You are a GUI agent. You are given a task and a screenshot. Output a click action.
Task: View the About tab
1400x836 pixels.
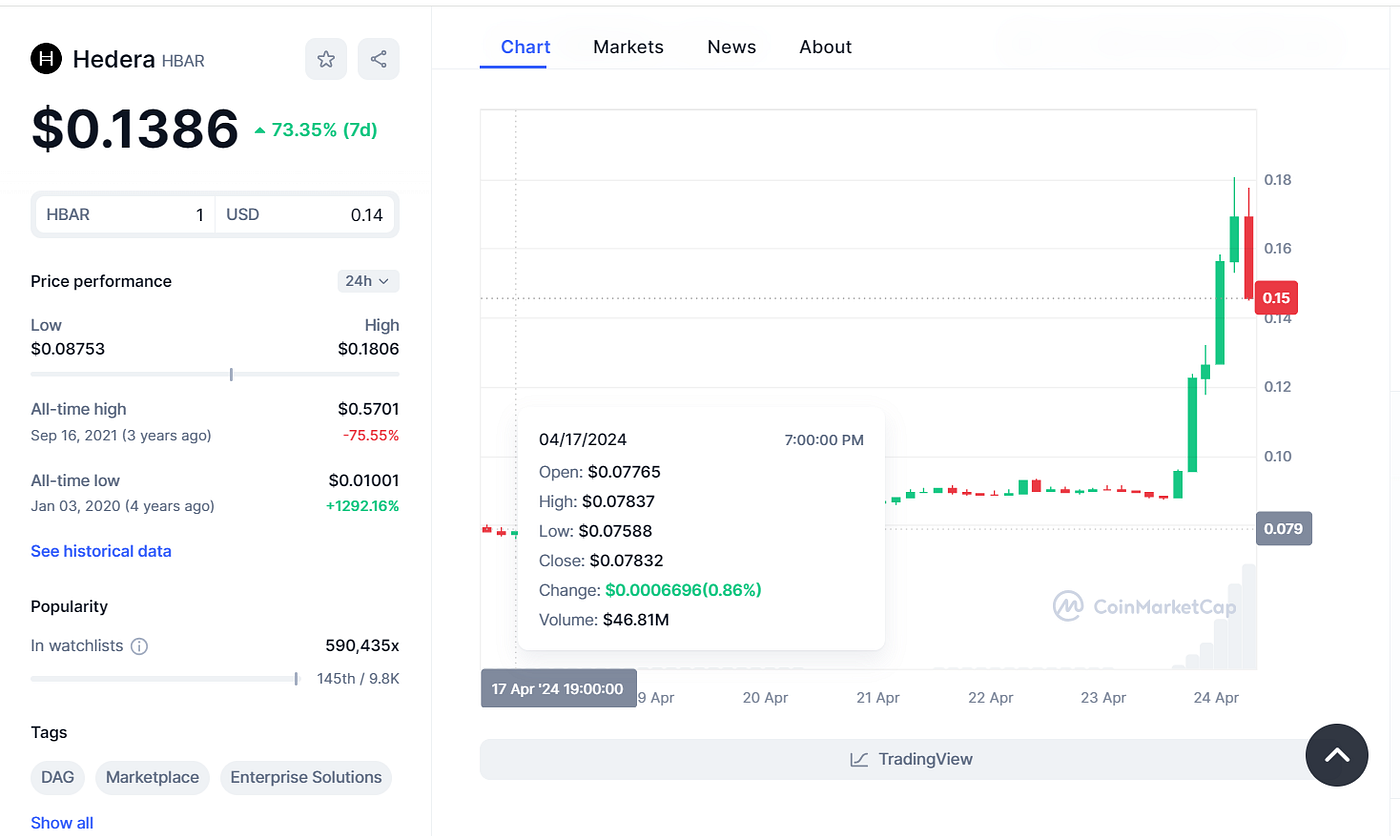(825, 46)
